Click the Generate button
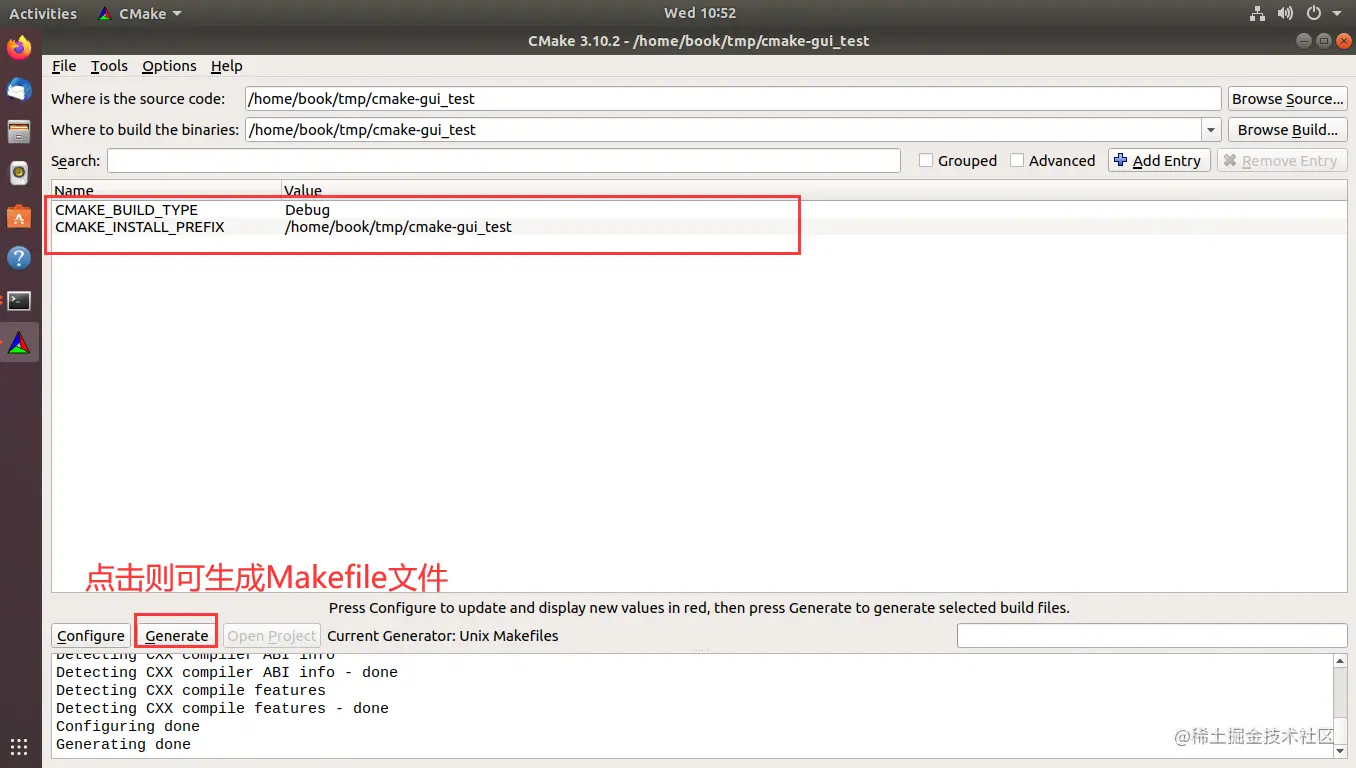 177,636
